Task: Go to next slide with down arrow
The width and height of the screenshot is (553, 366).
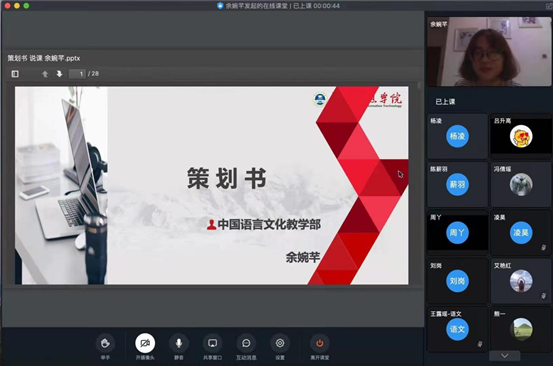Action: pyautogui.click(x=59, y=74)
